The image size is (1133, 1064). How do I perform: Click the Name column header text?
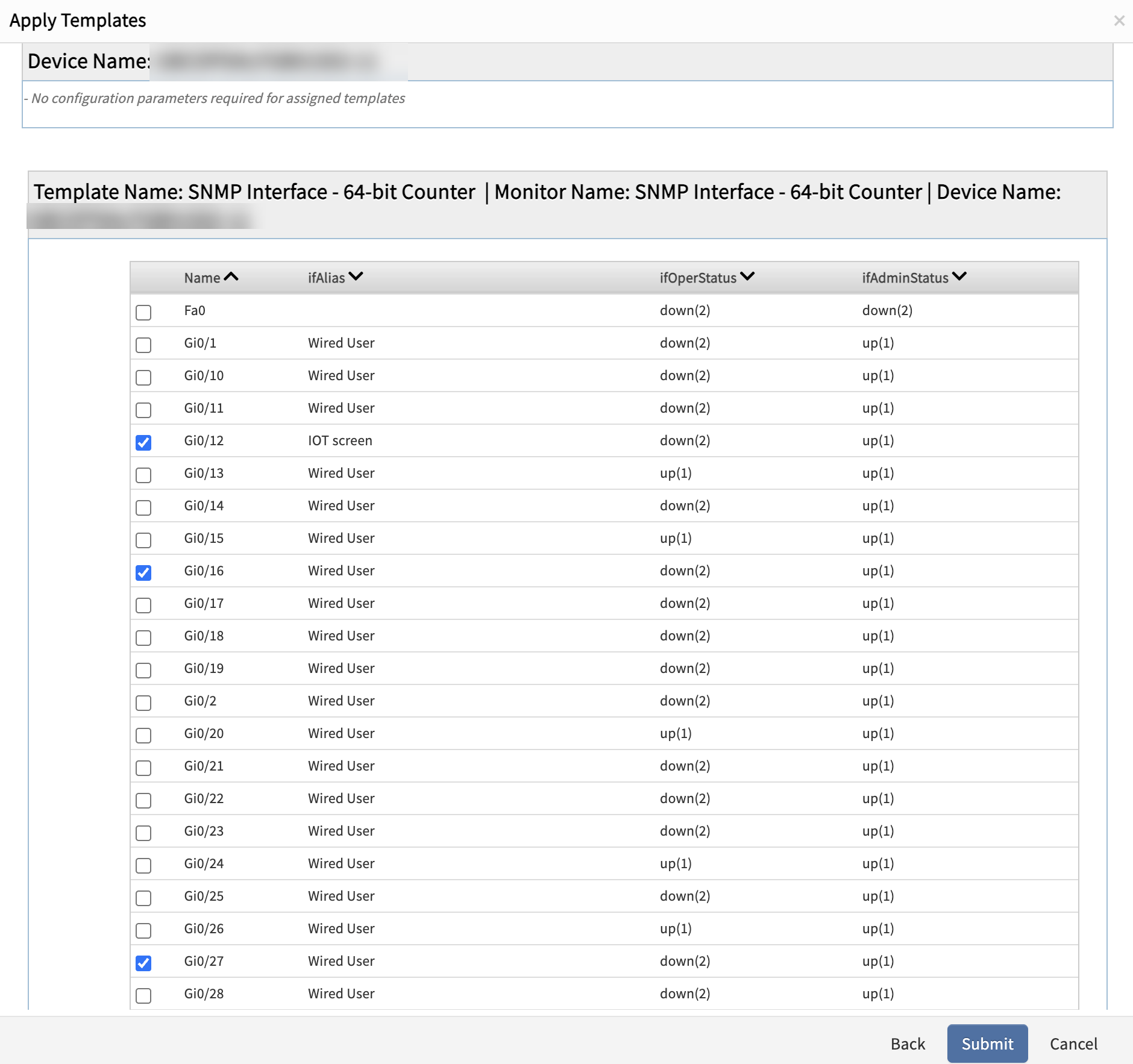tap(202, 278)
